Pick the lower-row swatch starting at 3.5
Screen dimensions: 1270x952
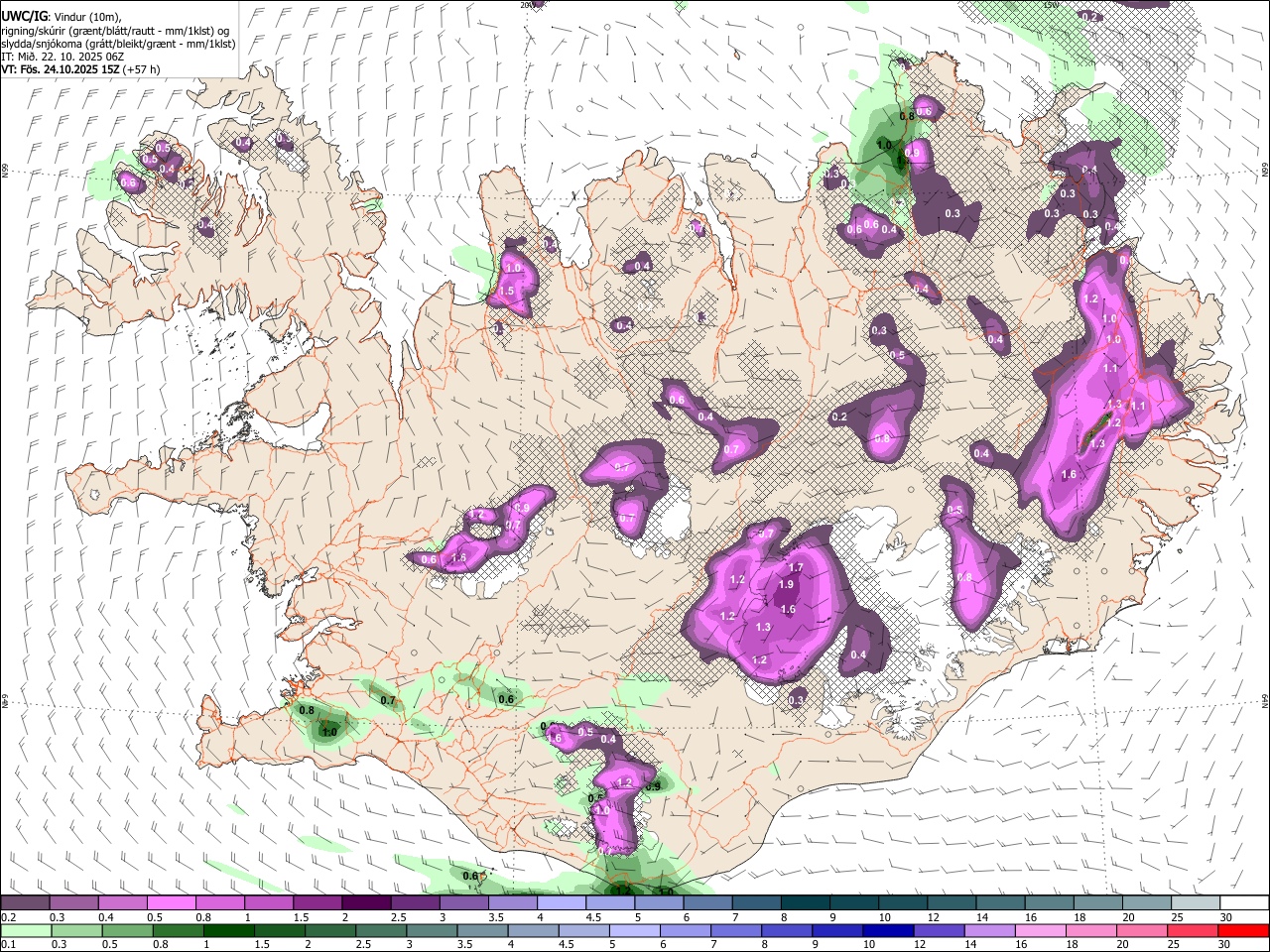481,930
